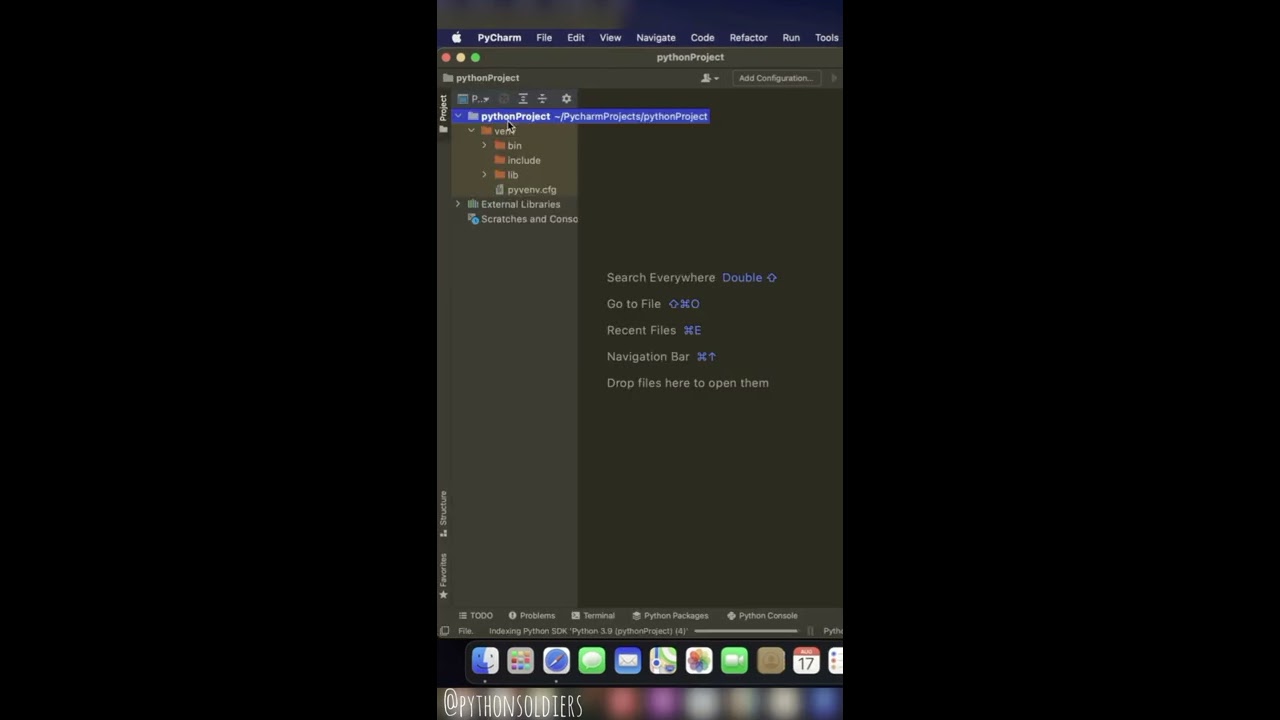Open Contacts from the Dock

[771, 660]
